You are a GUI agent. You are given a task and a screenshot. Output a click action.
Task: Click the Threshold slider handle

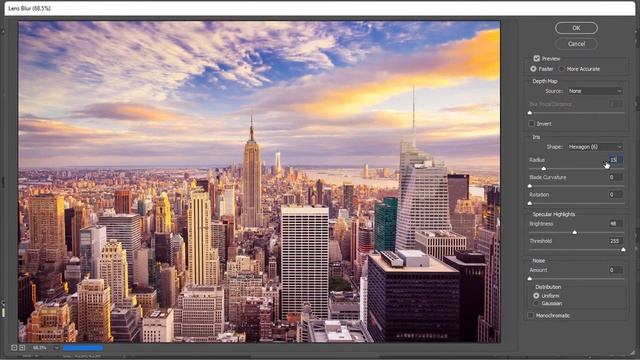pos(623,249)
